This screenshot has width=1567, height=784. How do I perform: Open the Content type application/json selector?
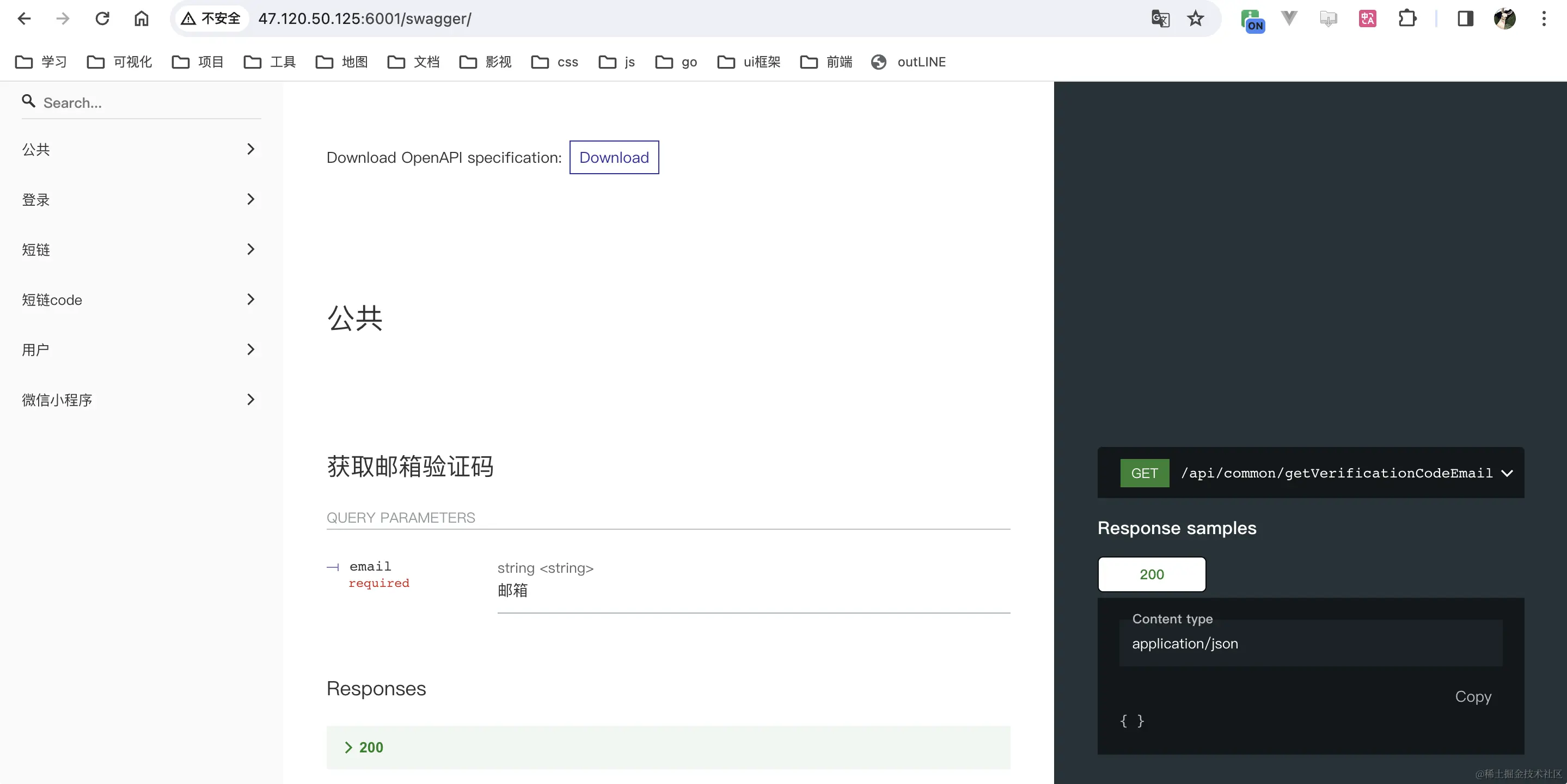tap(1311, 643)
